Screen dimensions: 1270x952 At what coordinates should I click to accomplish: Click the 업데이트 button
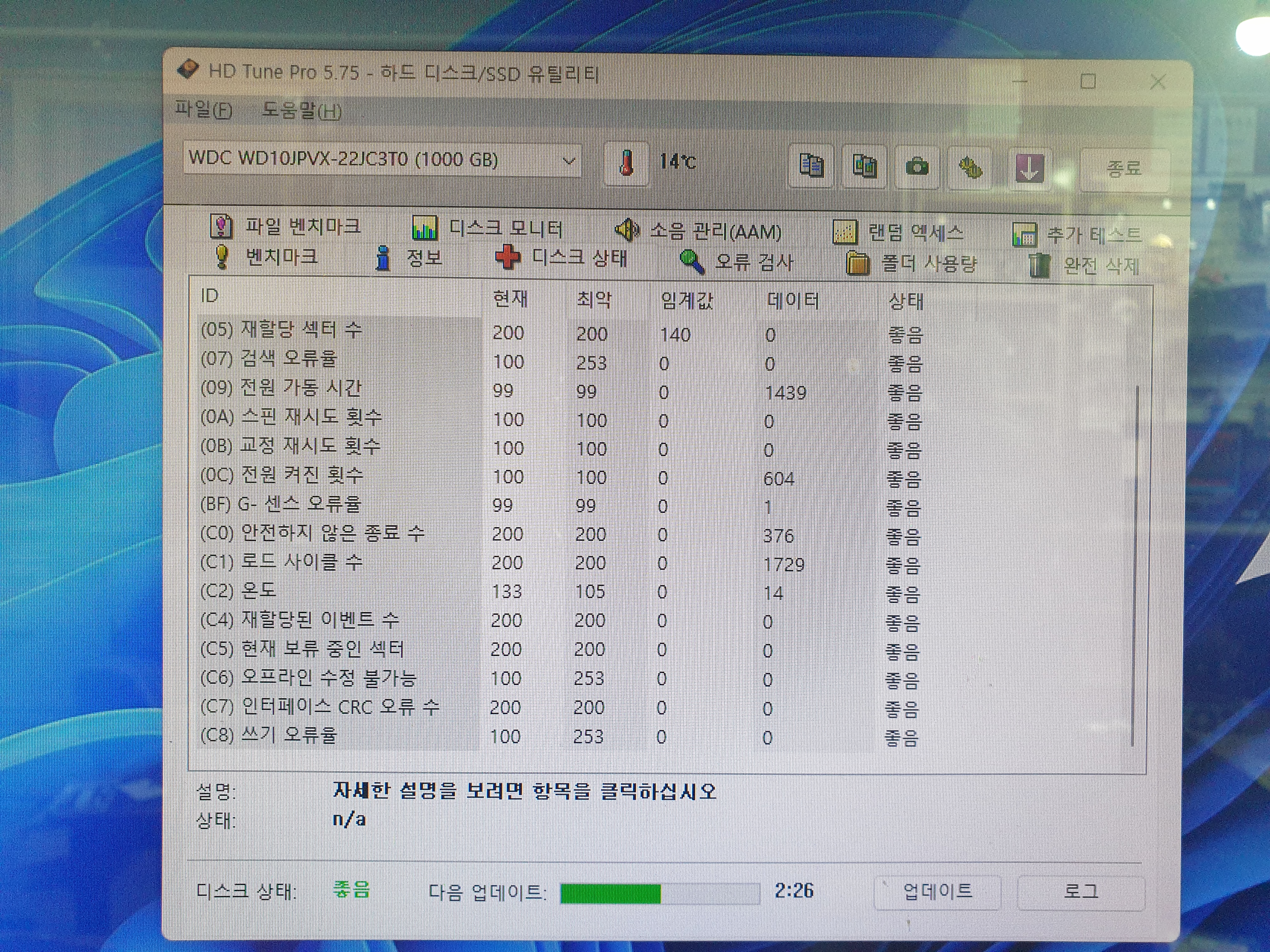pos(938,892)
